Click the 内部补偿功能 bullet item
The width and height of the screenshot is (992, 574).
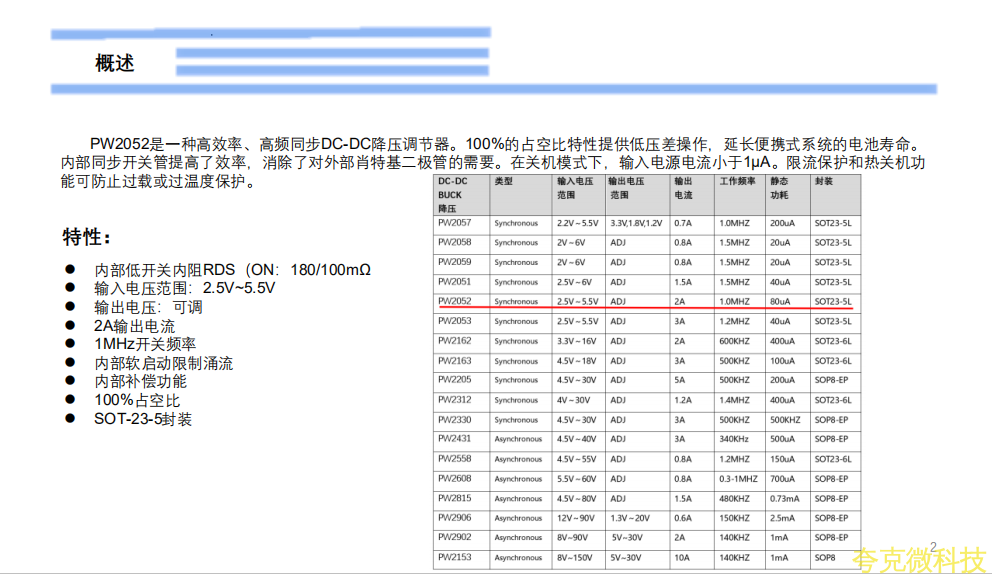(140, 381)
